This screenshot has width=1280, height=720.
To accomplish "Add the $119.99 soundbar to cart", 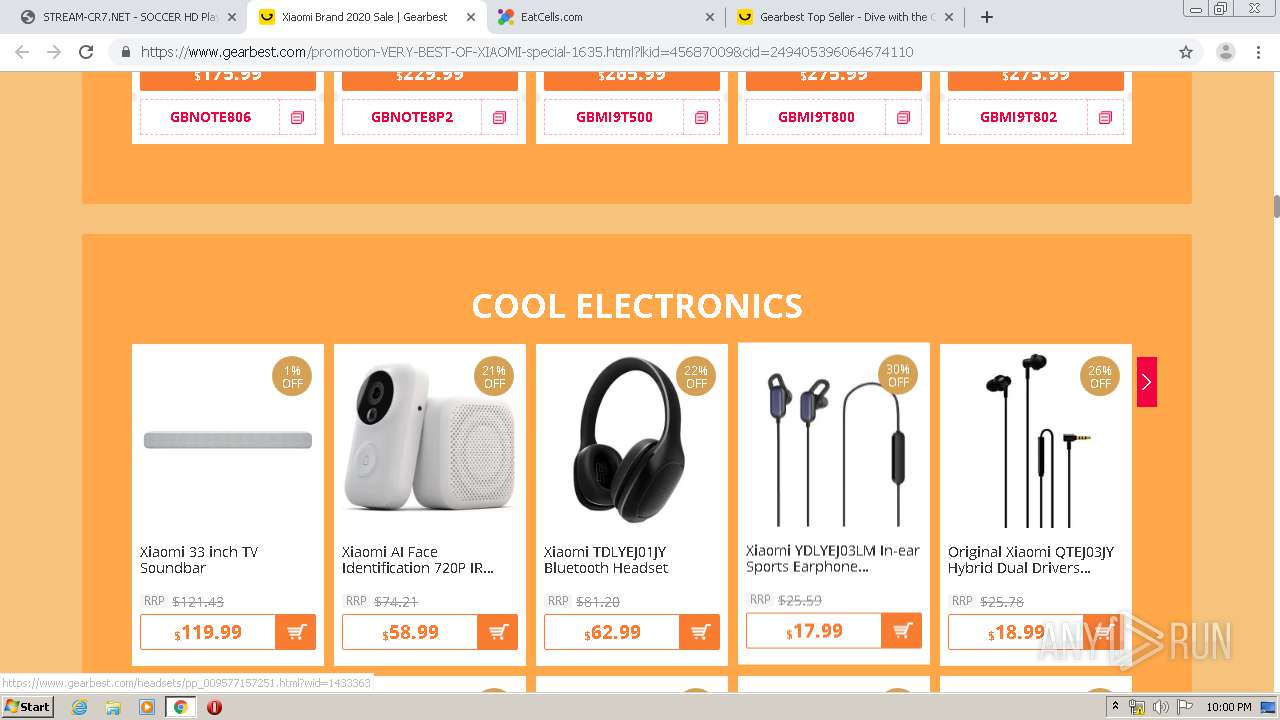I will 295,632.
